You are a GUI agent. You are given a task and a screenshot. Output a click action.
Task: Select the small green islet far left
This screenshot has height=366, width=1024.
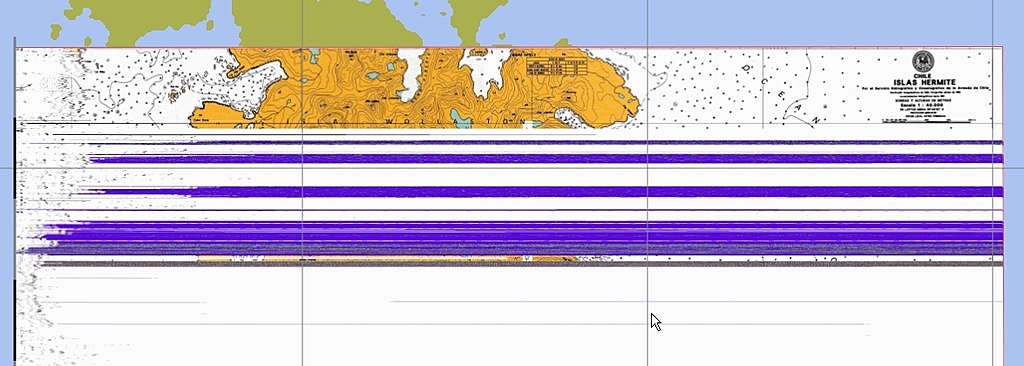[x=56, y=31]
